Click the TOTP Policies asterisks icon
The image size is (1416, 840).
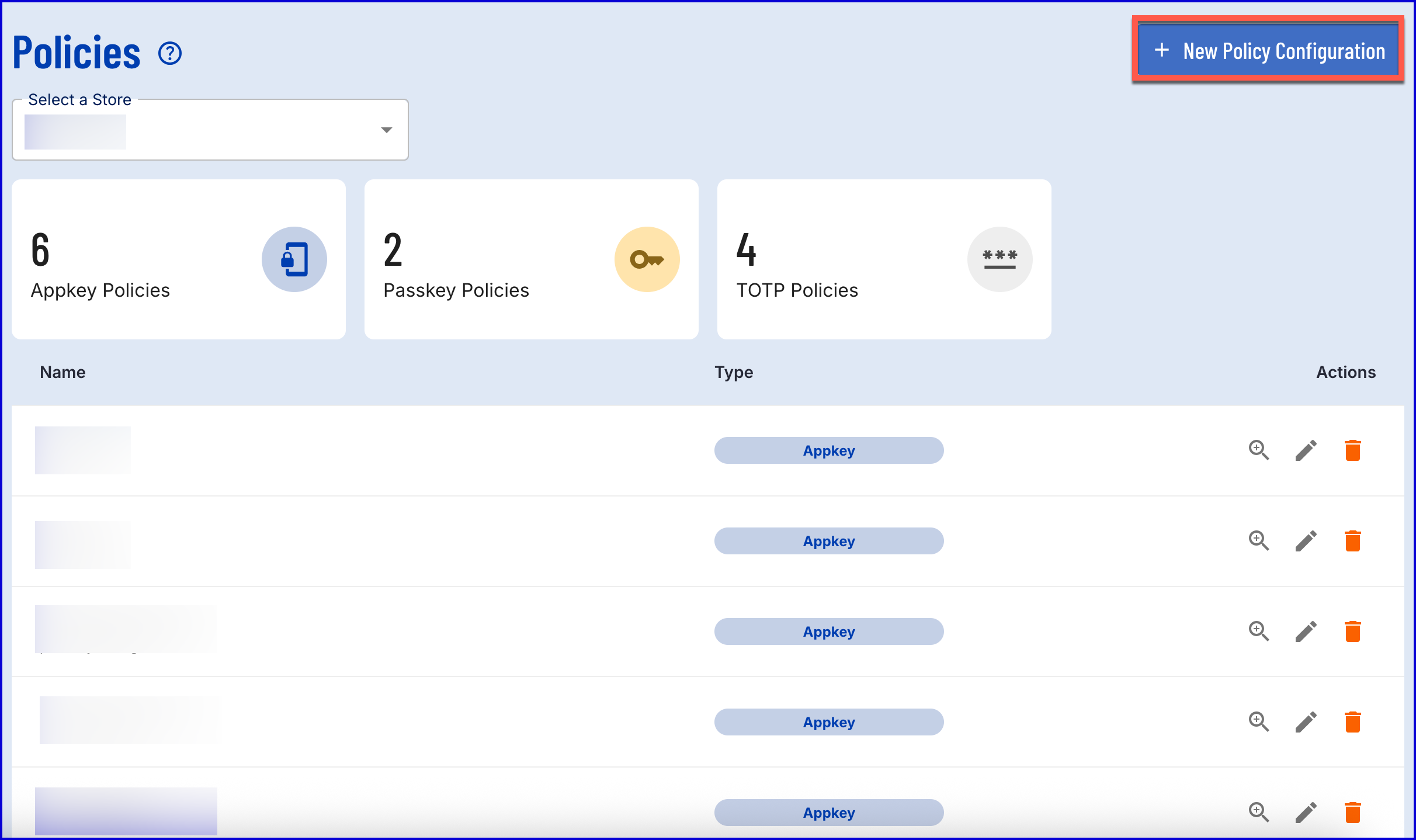coord(999,259)
